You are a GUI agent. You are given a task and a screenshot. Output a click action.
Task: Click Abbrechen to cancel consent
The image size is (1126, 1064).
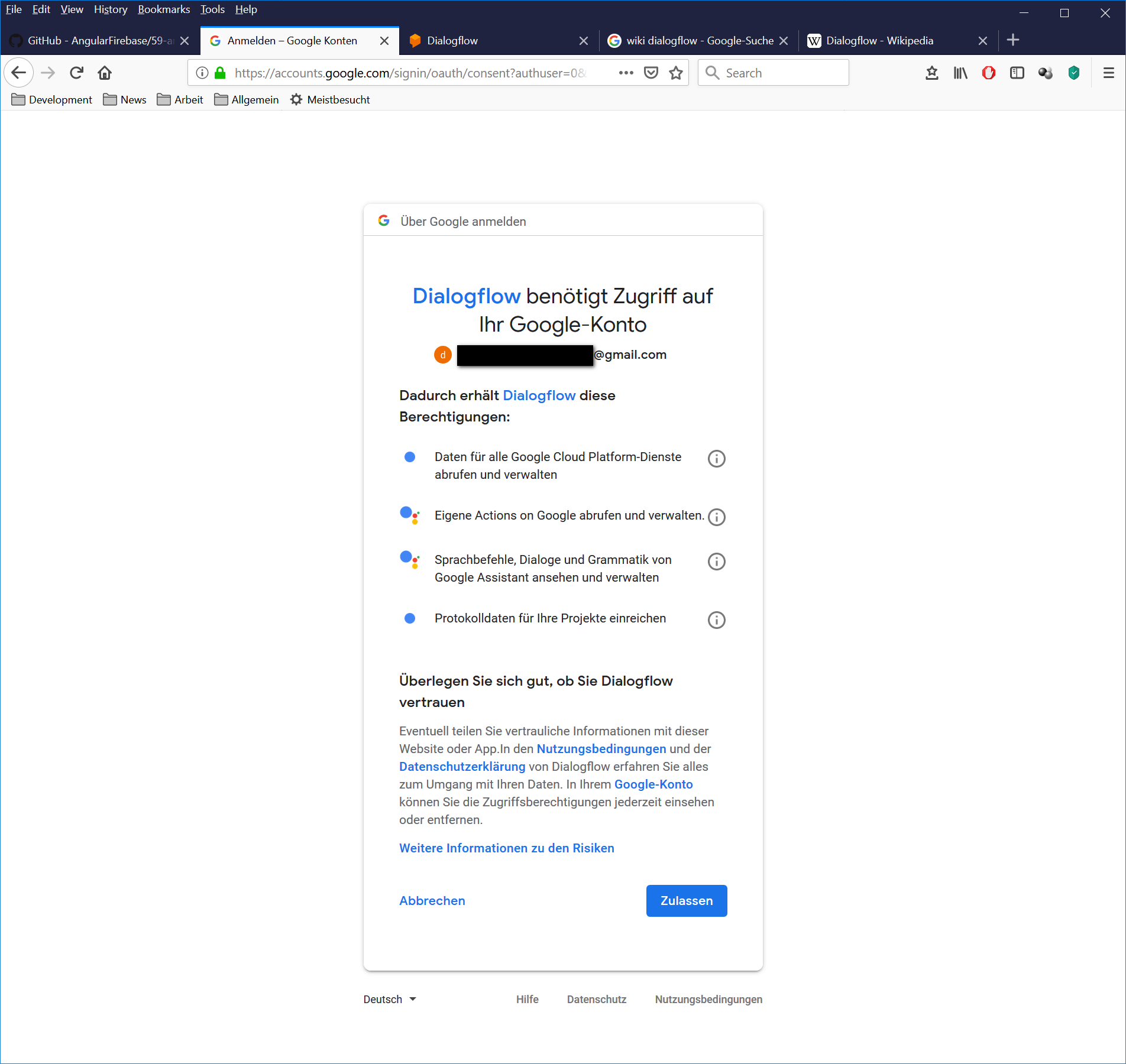tap(432, 901)
